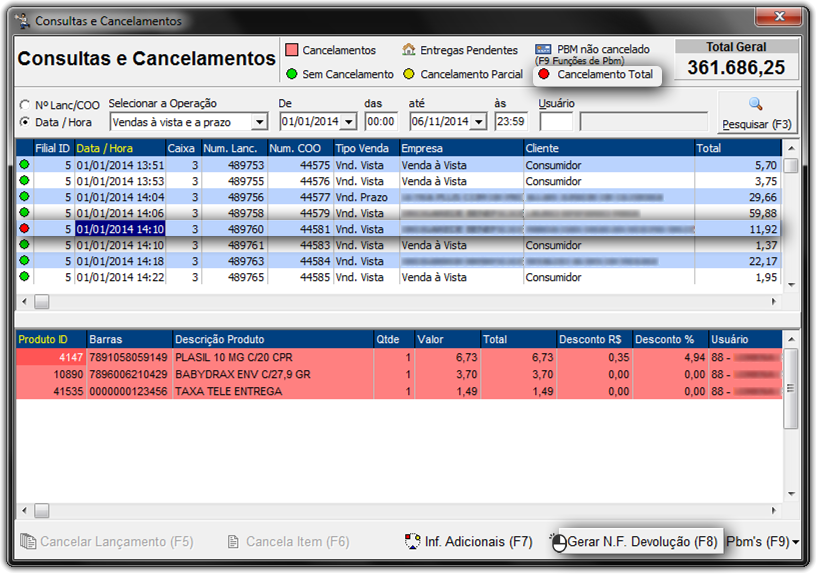Viewport: 816px width, 574px height.
Task: Click barcode 7891058059149 cell
Action: coord(129,358)
